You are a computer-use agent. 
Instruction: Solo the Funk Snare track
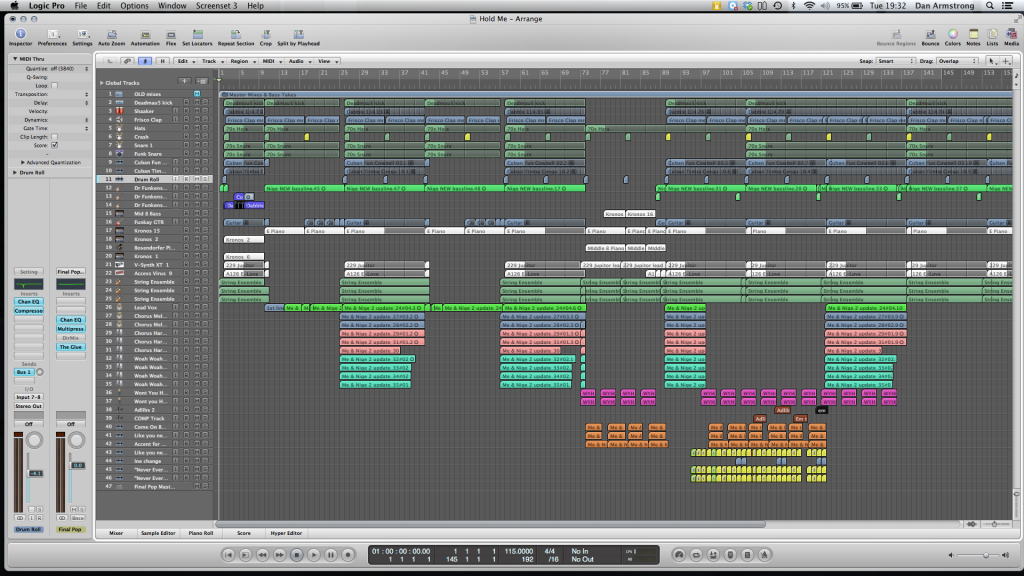coord(205,153)
